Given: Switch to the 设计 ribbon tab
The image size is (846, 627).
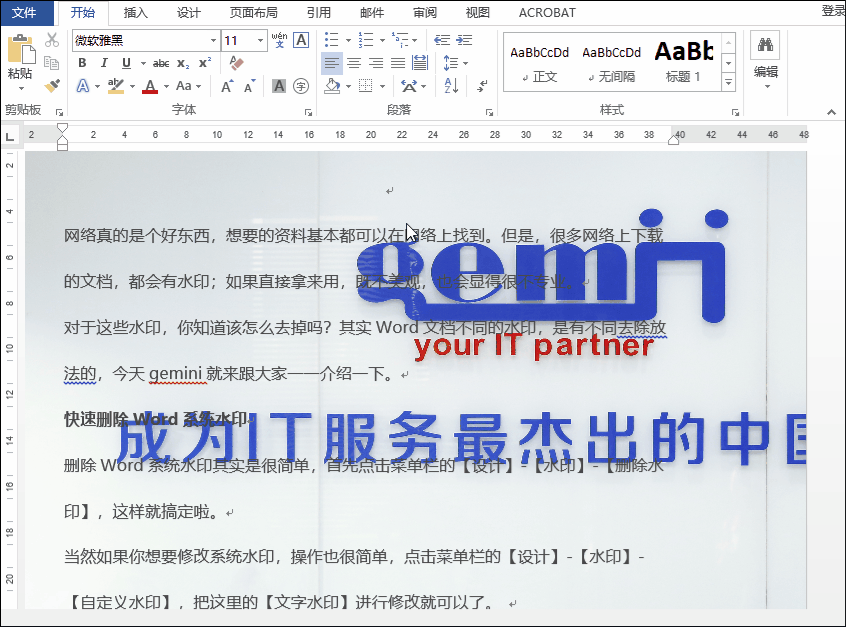Looking at the screenshot, I should [x=188, y=13].
